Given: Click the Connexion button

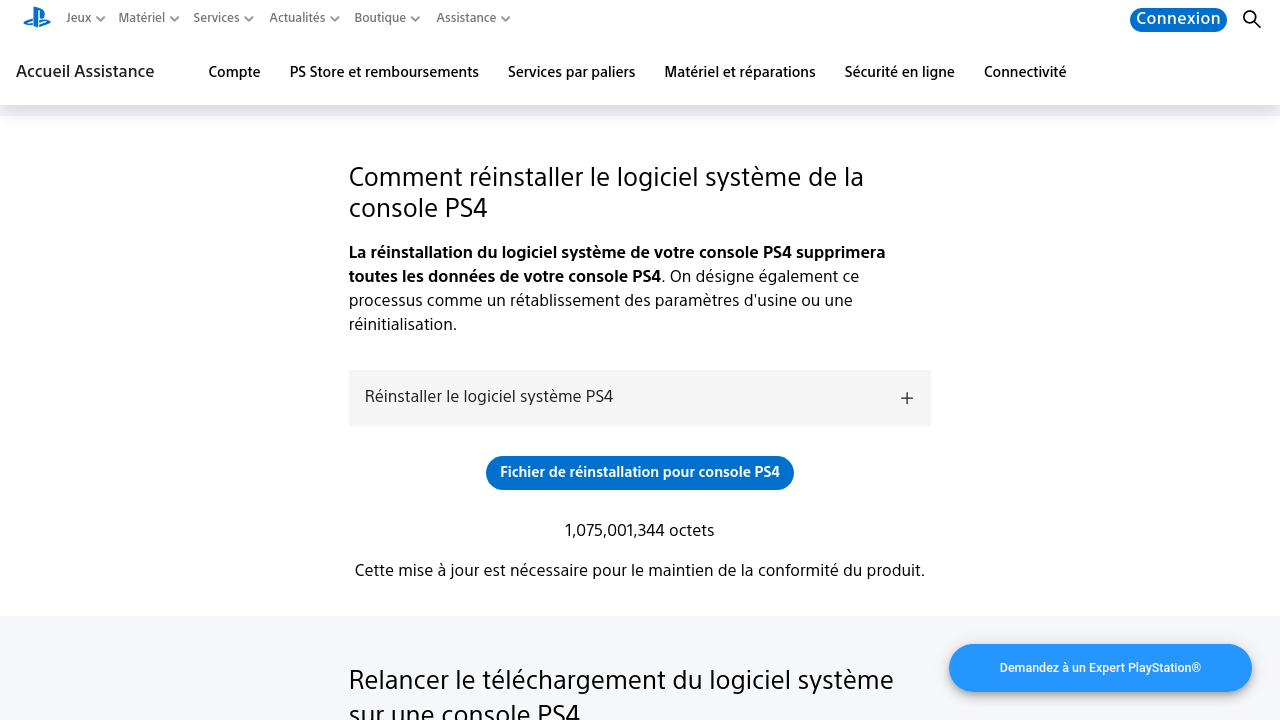Looking at the screenshot, I should (1178, 19).
